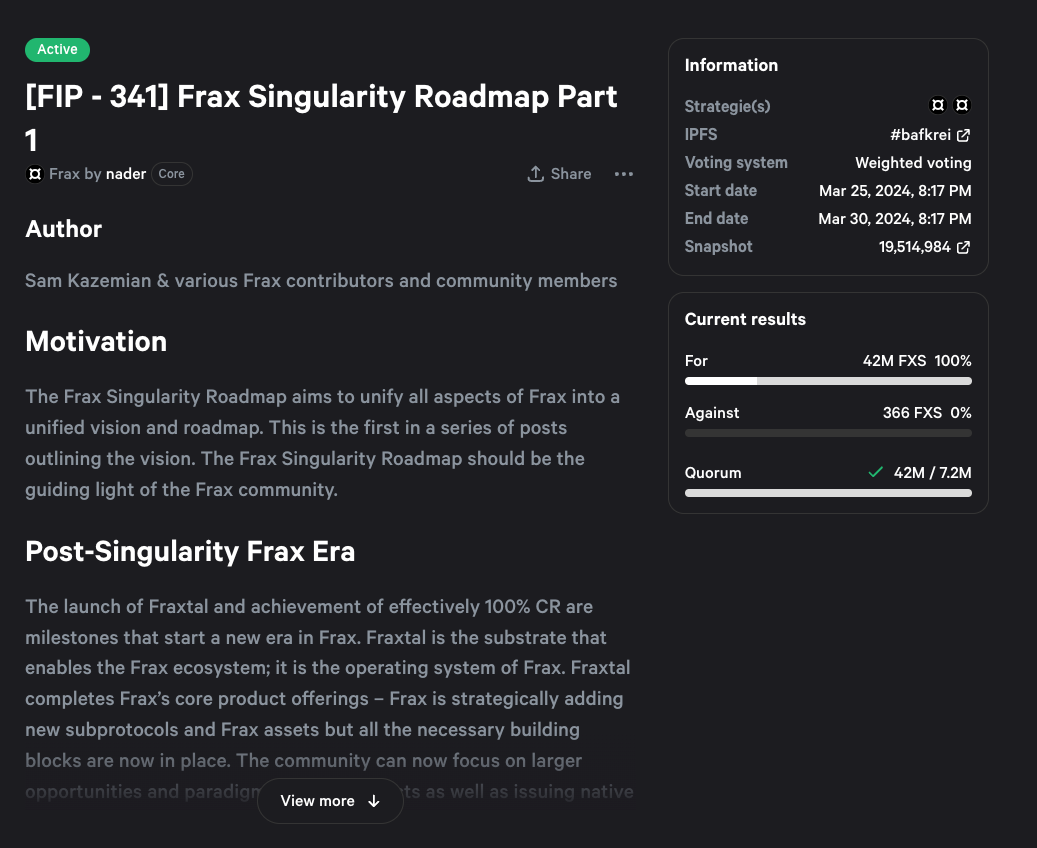This screenshot has height=848, width=1037.
Task: Click the share upload icon
Action: click(536, 174)
